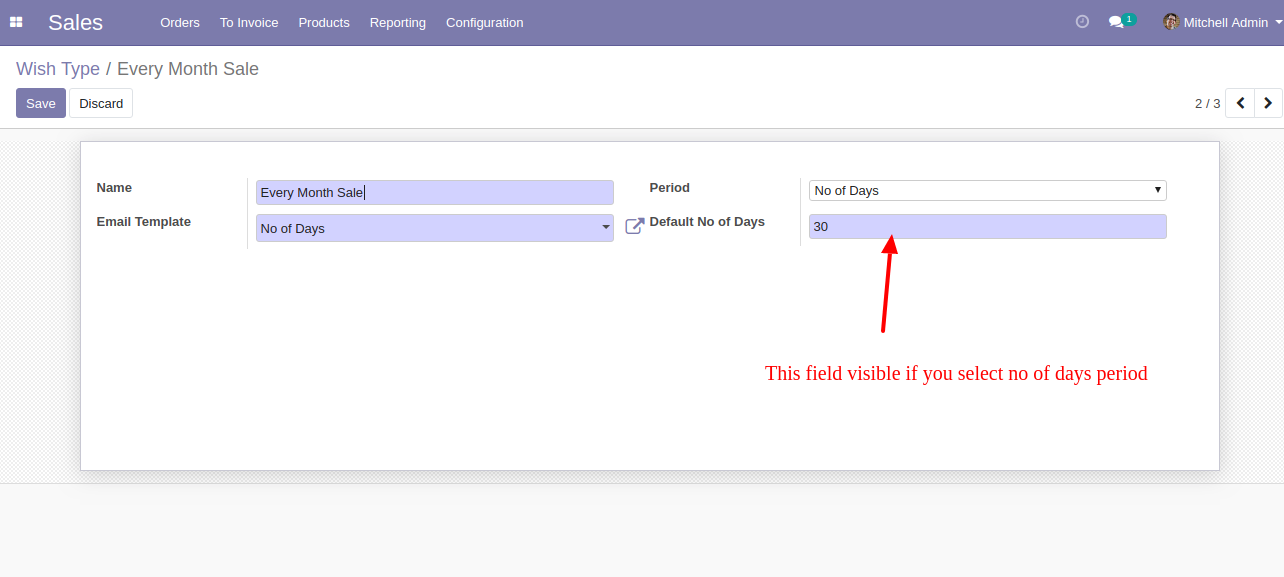1284x577 pixels.
Task: Open the Products menu
Action: click(324, 22)
